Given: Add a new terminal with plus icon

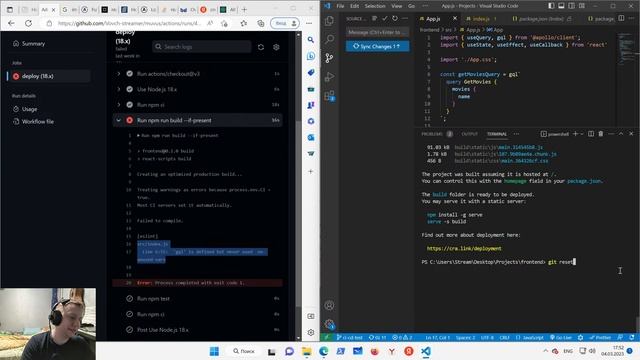Looking at the screenshot, I should (x=576, y=134).
